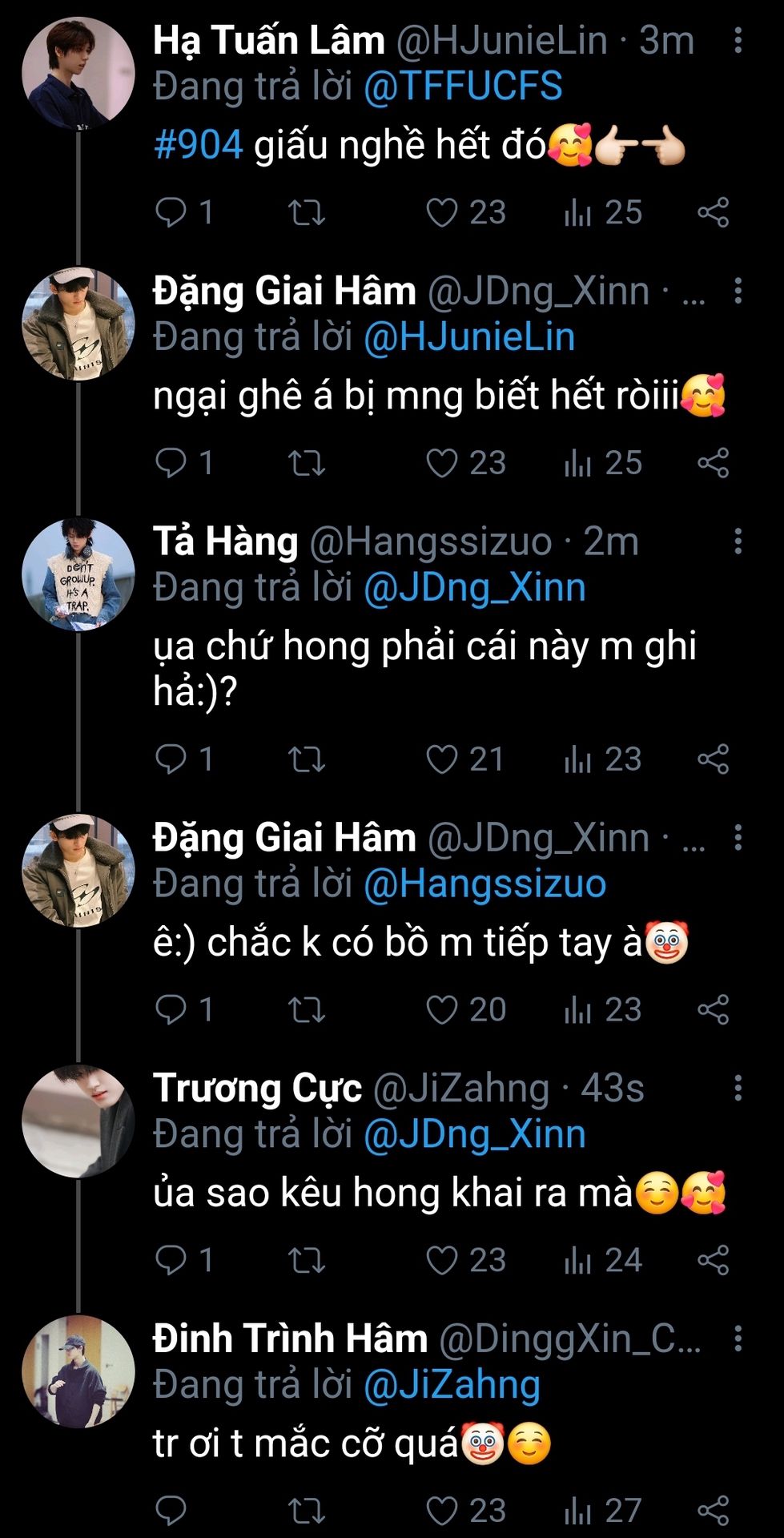Open the #904 hashtag link
This screenshot has width=784, height=1538.
tap(198, 146)
